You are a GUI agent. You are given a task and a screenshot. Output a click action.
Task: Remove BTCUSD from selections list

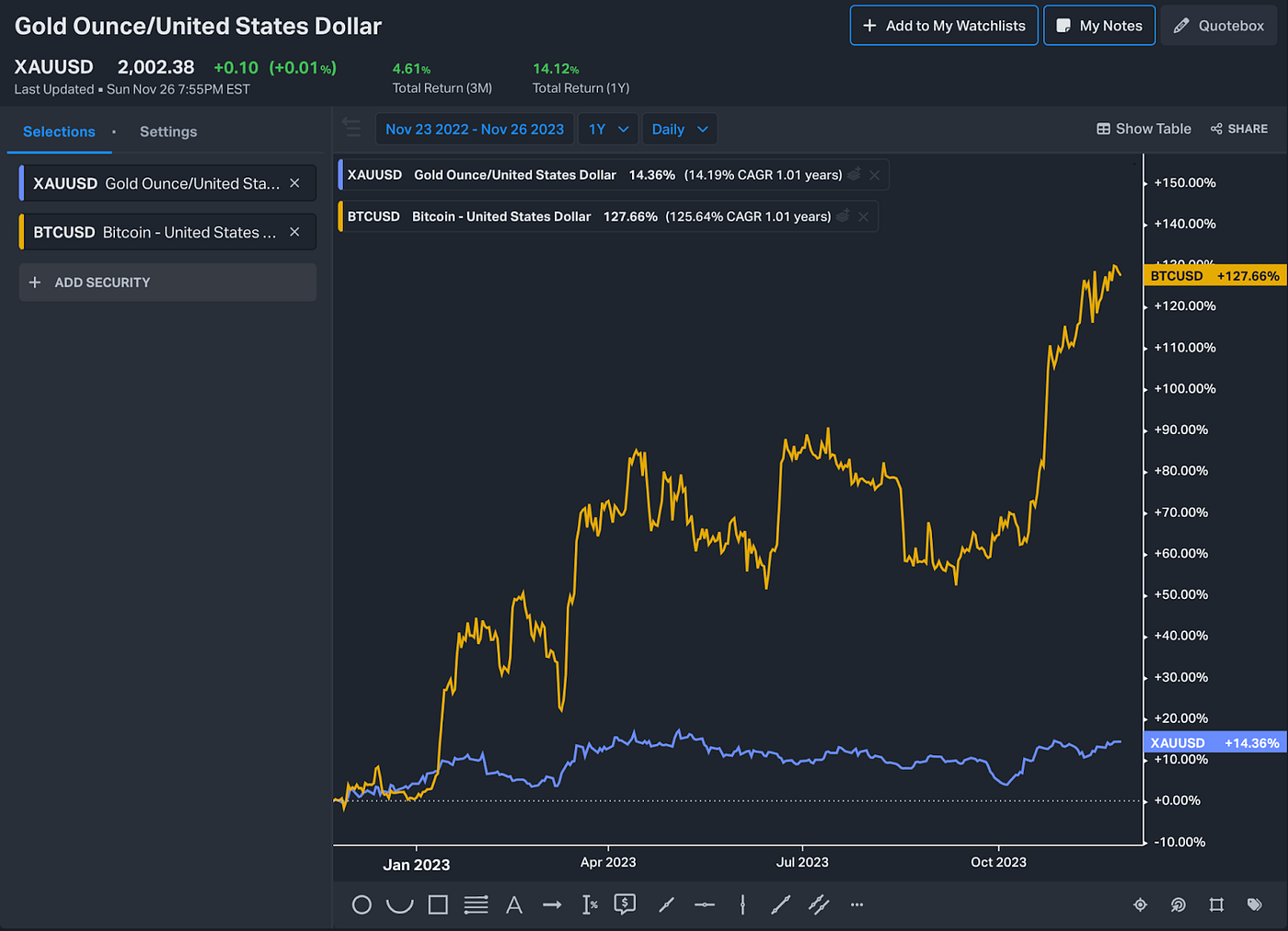[294, 232]
